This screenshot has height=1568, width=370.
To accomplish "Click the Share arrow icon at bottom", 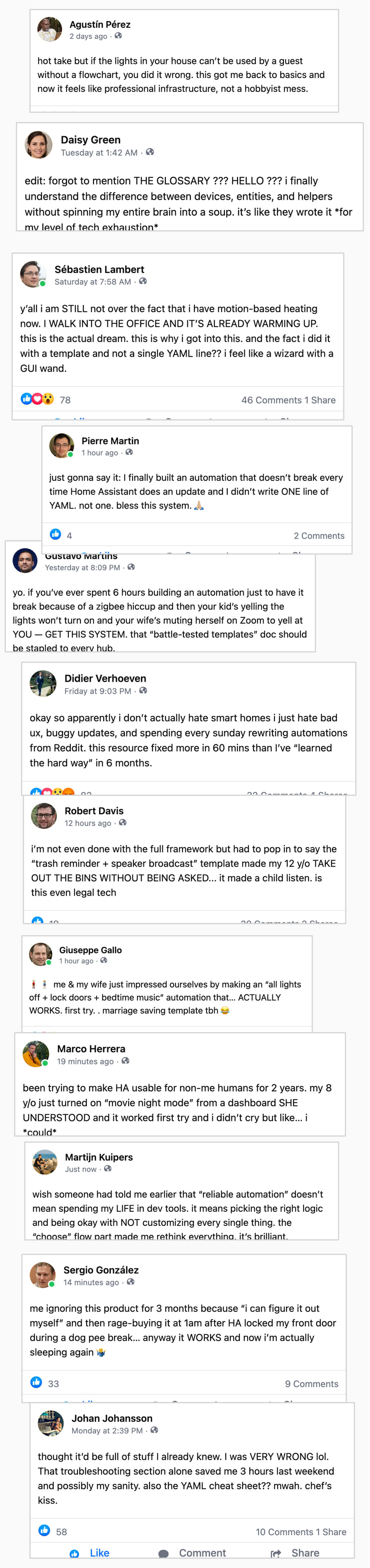I will click(x=276, y=1553).
